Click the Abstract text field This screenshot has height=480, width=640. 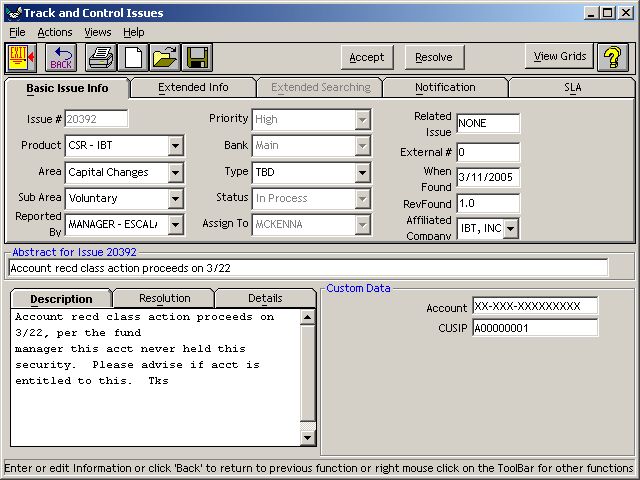click(309, 268)
